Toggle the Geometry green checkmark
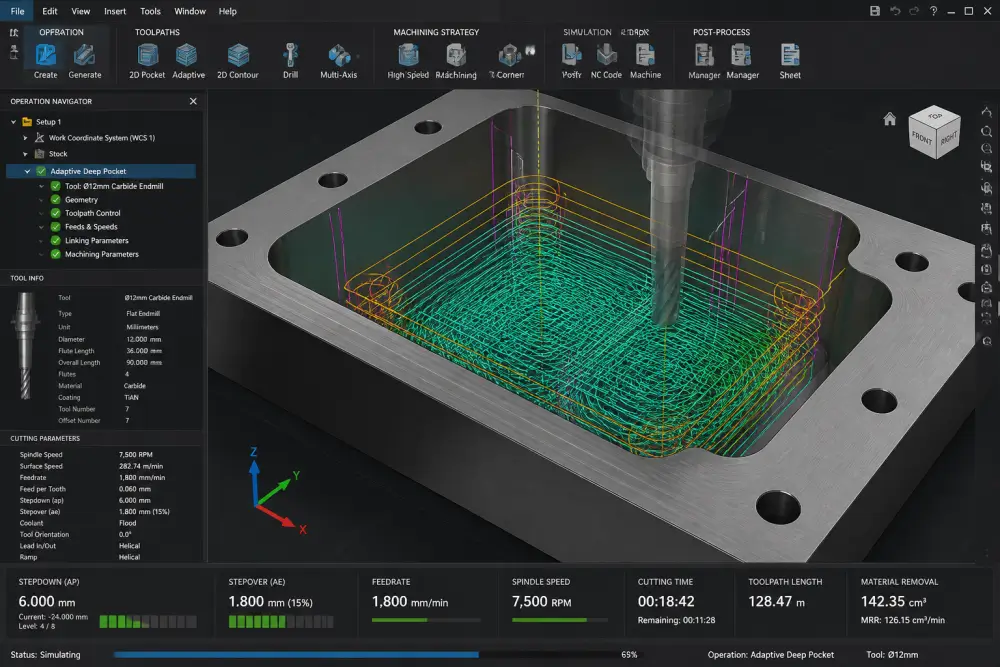Image resolution: width=1000 pixels, height=667 pixels. click(55, 200)
